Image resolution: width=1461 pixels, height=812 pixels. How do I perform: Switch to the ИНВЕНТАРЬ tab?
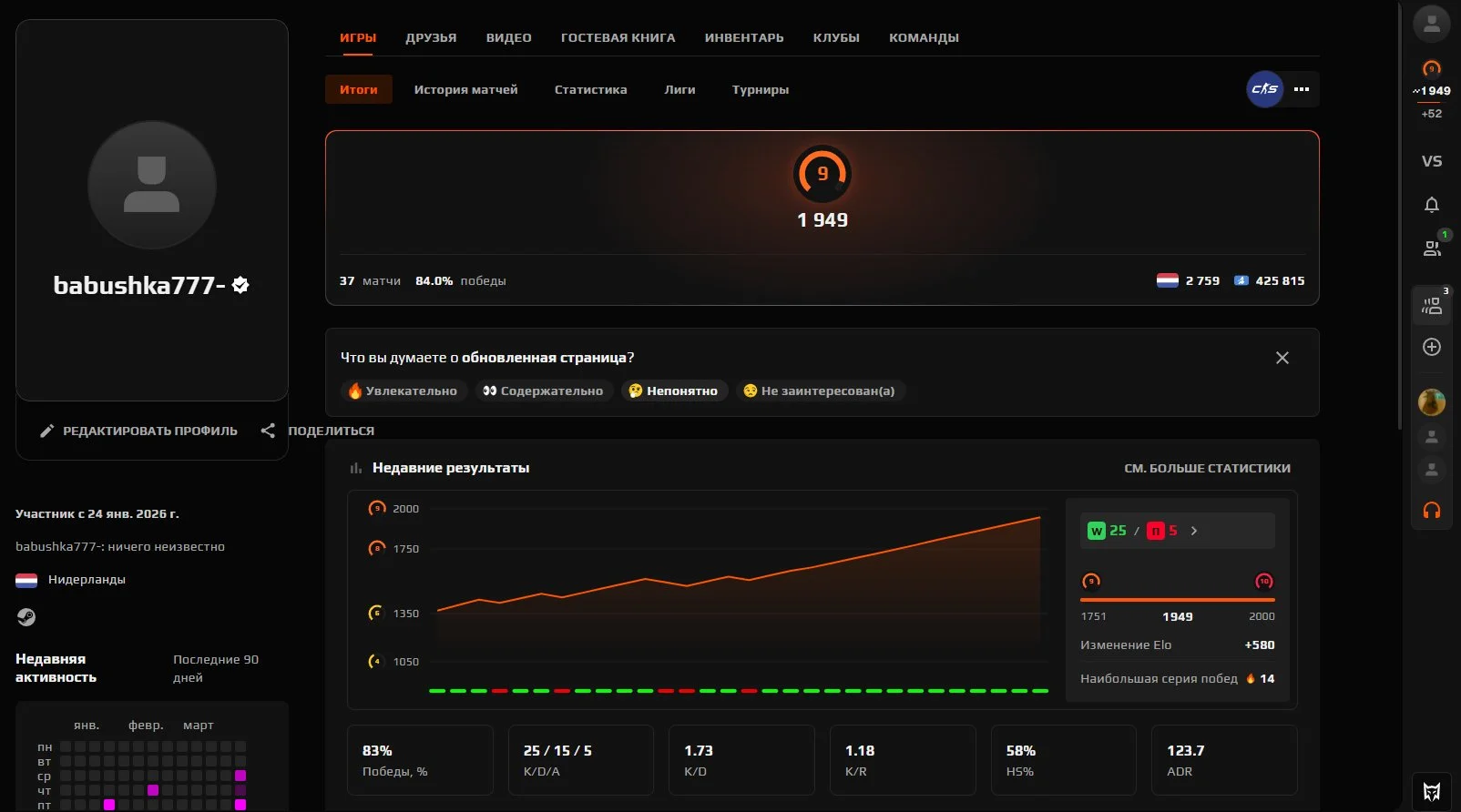[743, 38]
